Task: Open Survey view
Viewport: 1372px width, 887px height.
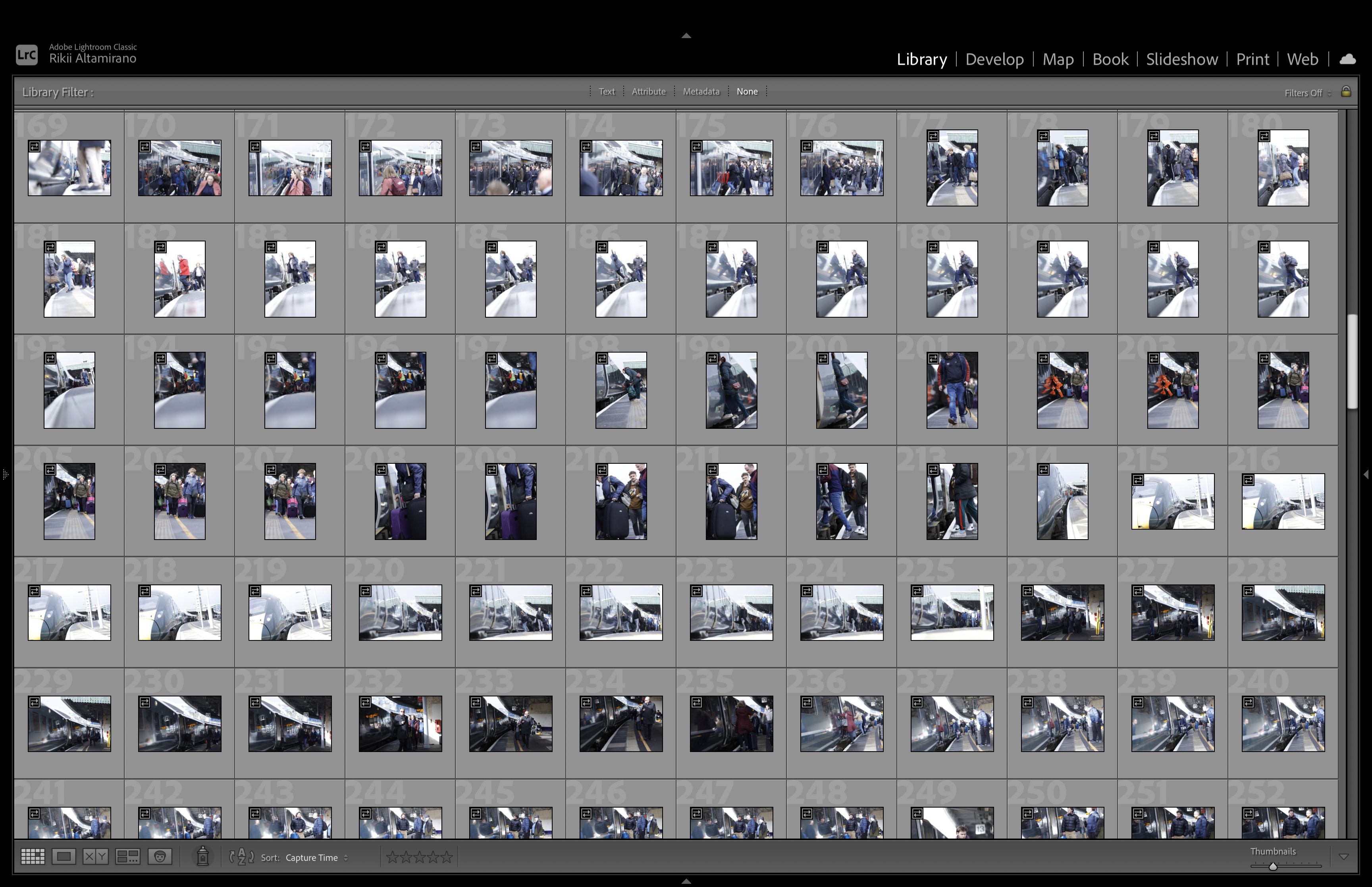Action: 127,857
